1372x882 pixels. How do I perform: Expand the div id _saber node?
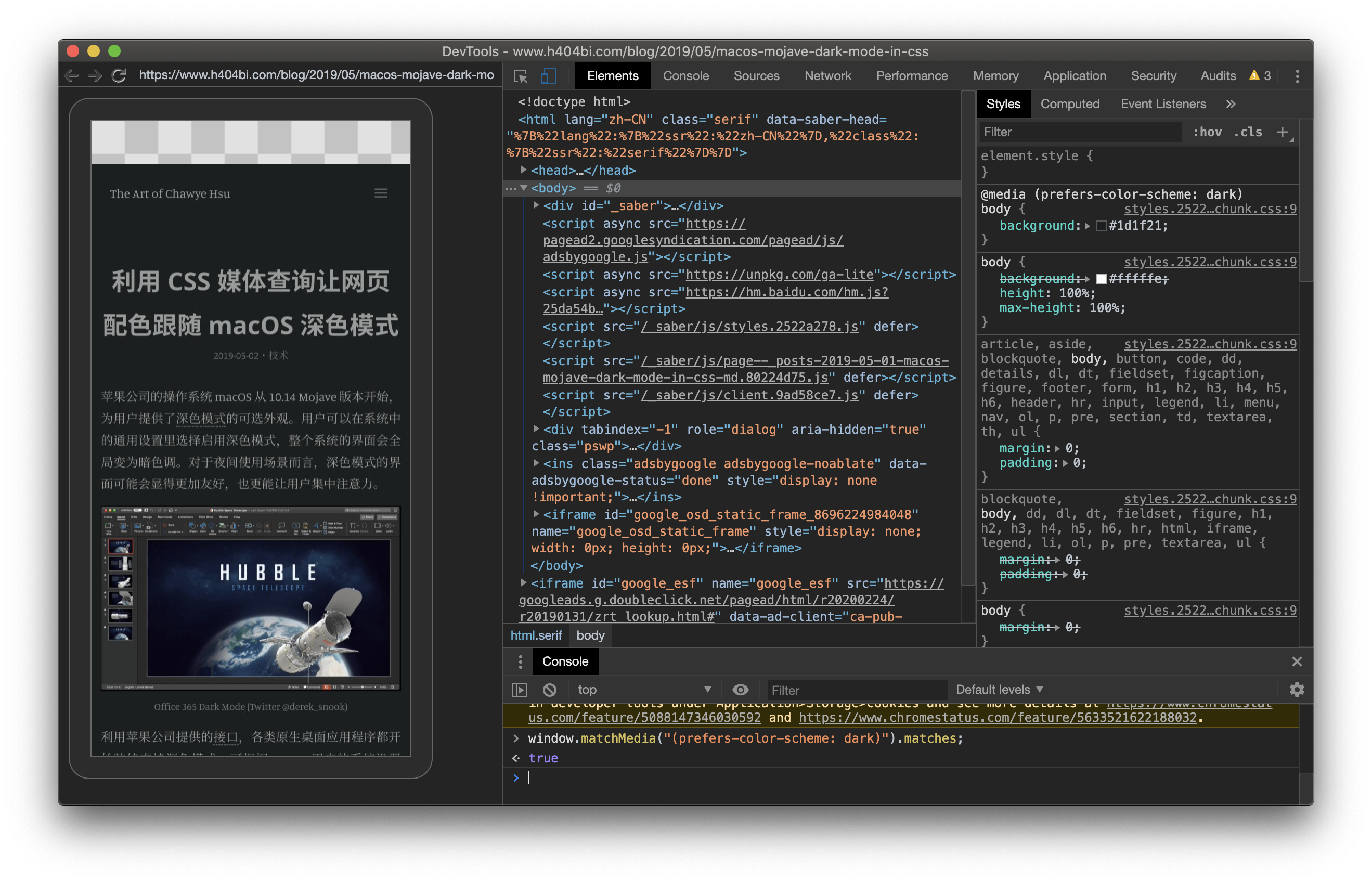[536, 205]
